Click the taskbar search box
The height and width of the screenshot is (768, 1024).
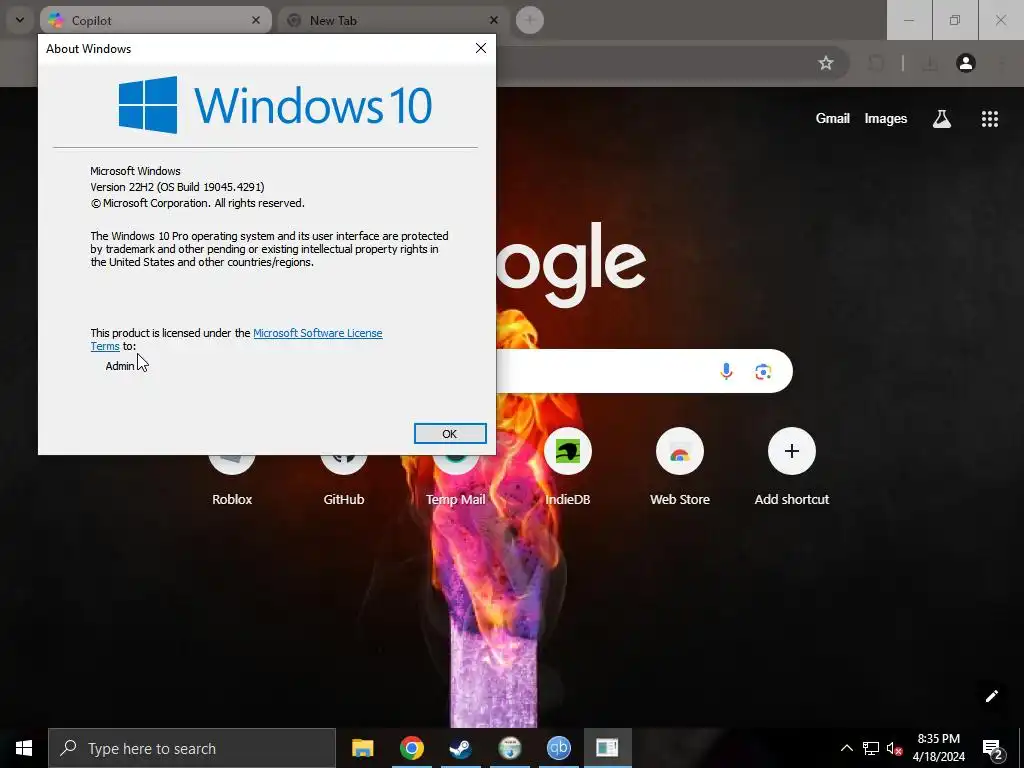point(192,748)
